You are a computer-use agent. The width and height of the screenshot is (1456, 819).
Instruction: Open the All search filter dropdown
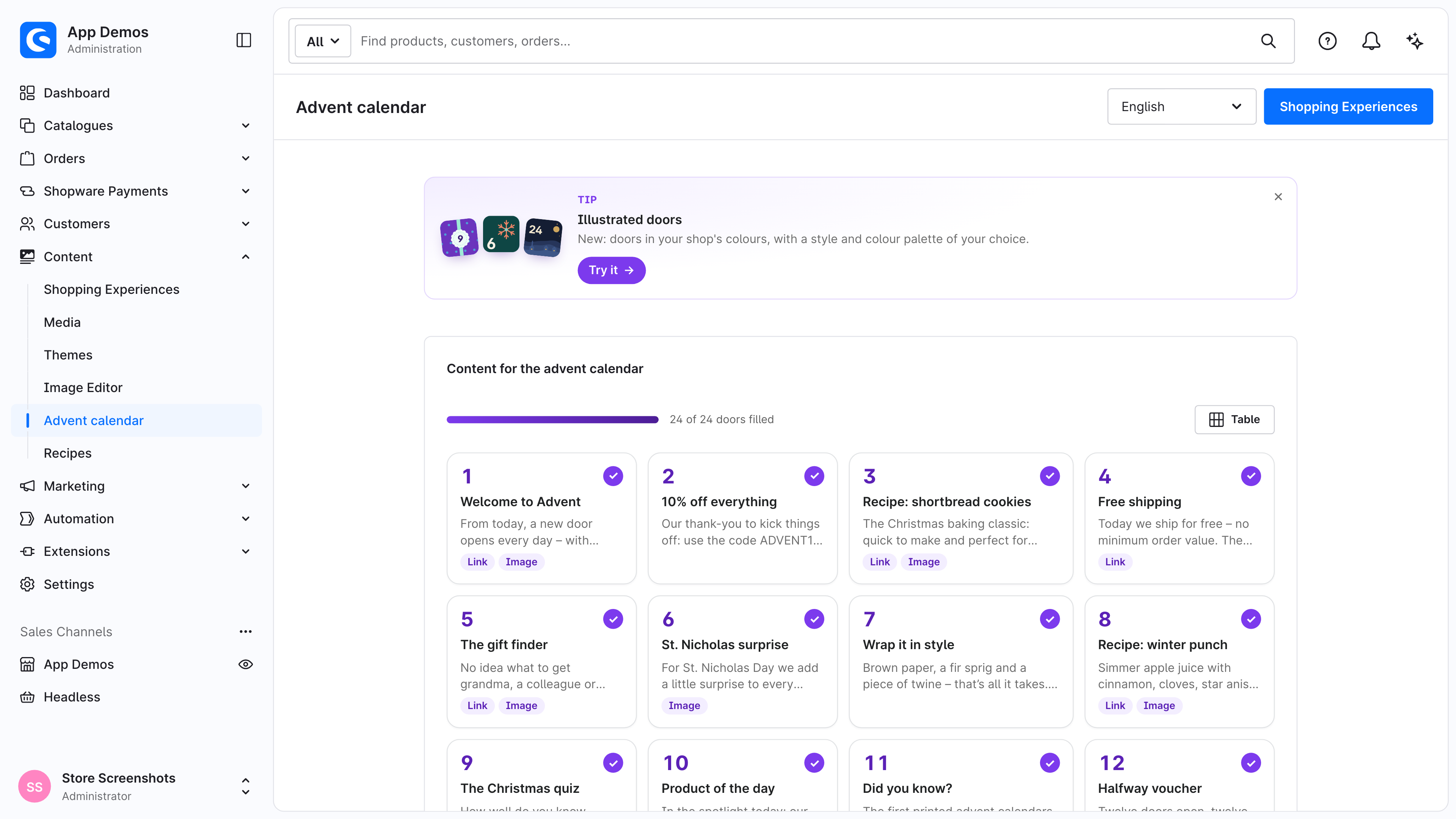[323, 41]
